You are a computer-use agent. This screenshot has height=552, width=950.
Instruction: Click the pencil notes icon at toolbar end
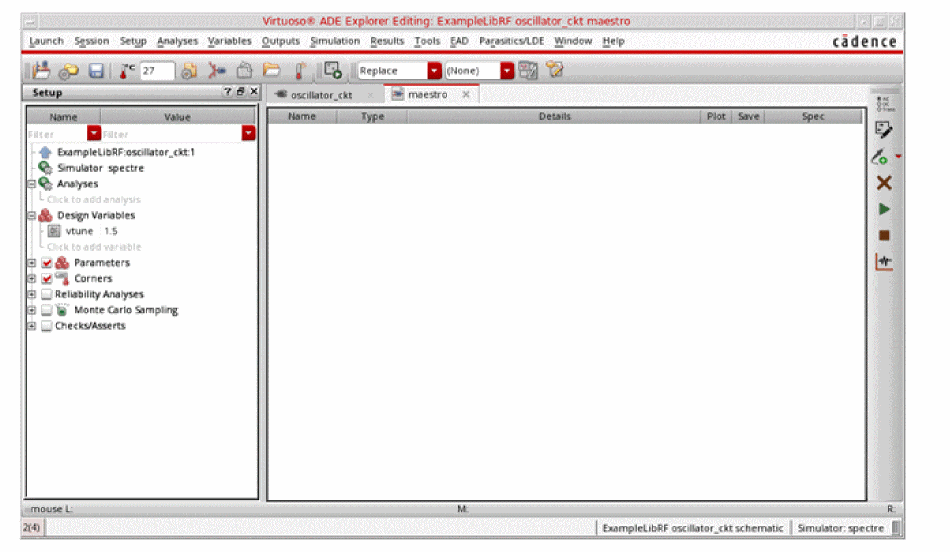click(x=555, y=70)
